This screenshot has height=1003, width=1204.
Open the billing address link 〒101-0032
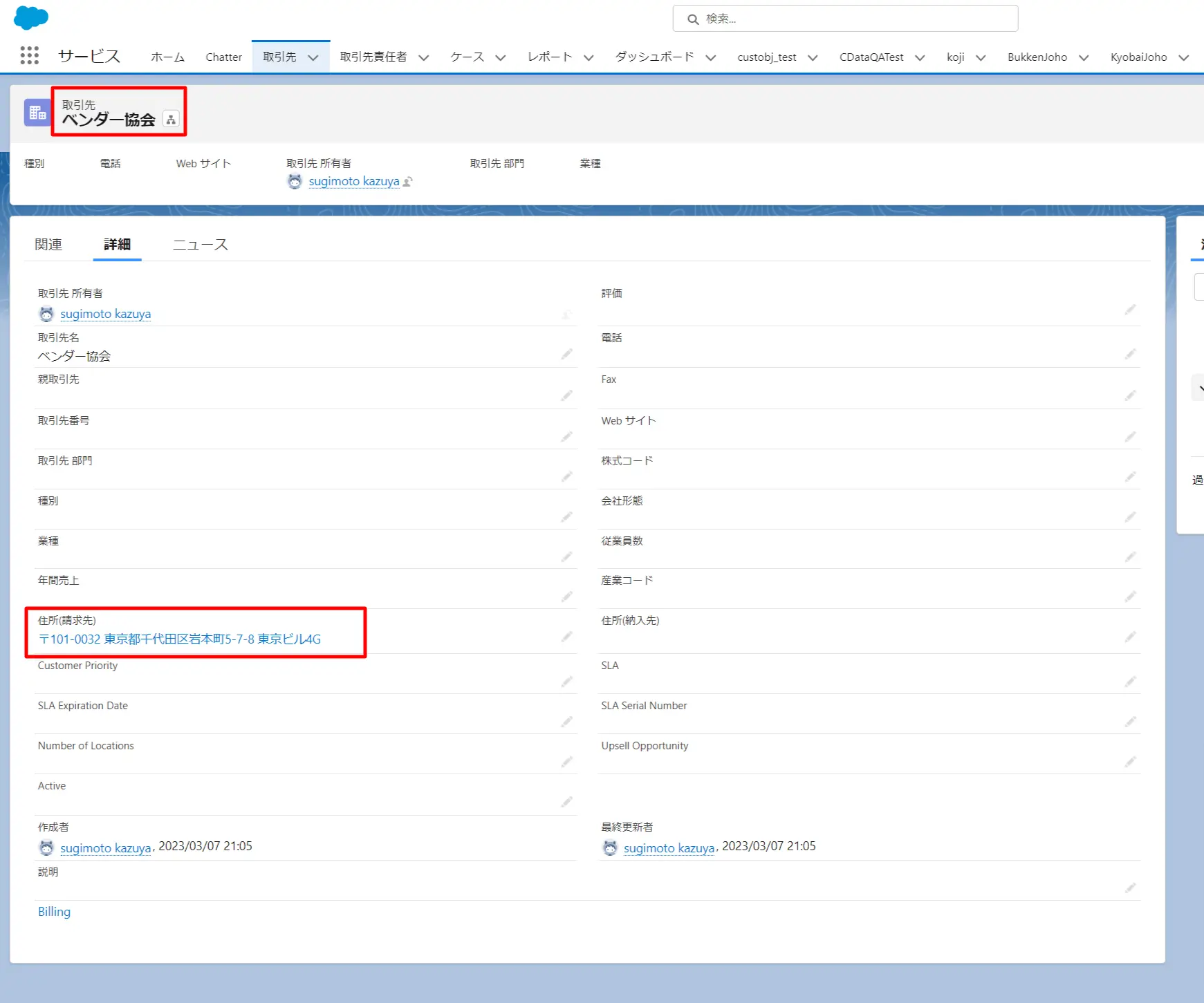180,639
